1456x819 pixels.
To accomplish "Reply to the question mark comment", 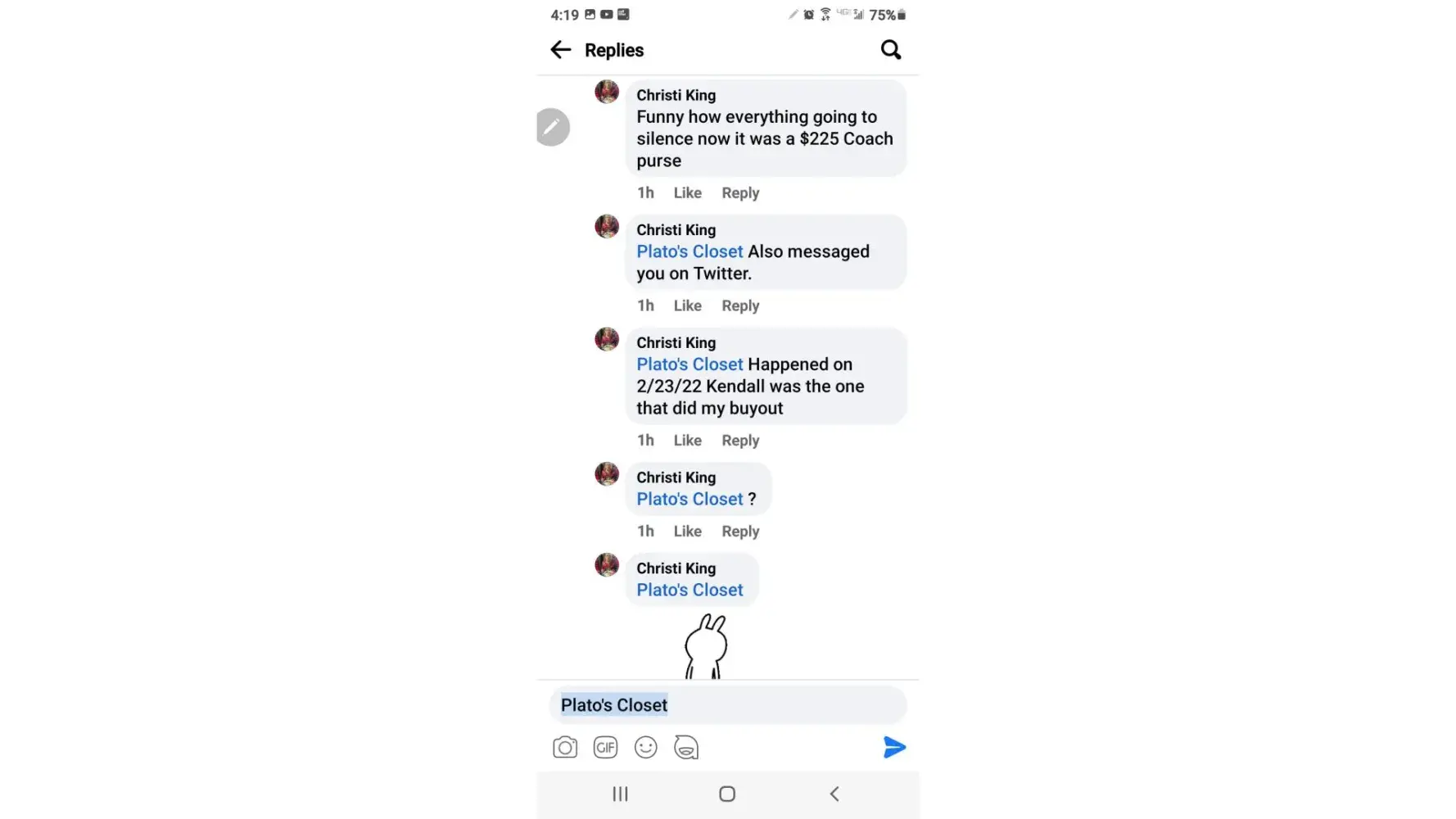I will pos(740,532).
